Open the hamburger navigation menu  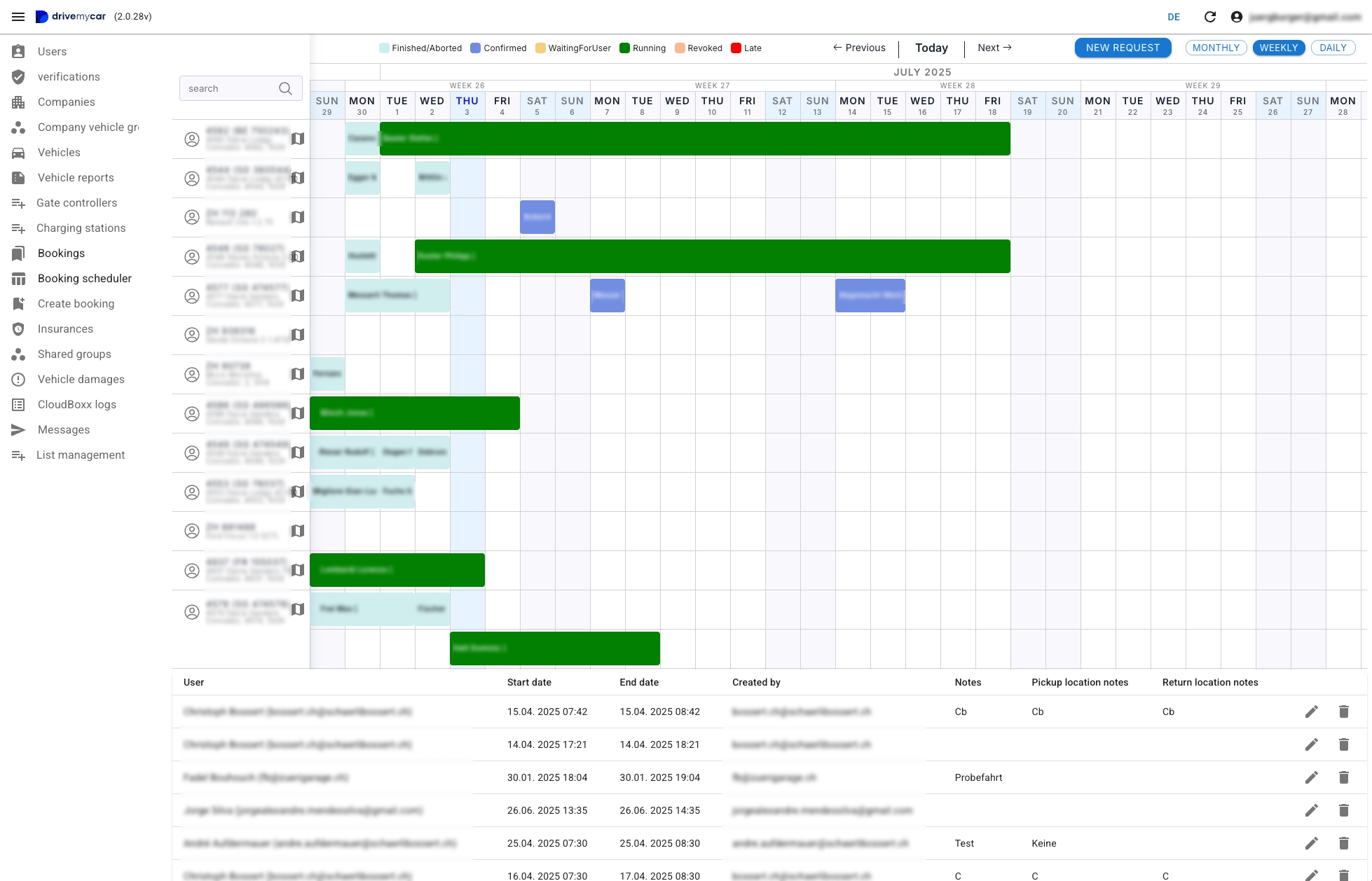18,17
